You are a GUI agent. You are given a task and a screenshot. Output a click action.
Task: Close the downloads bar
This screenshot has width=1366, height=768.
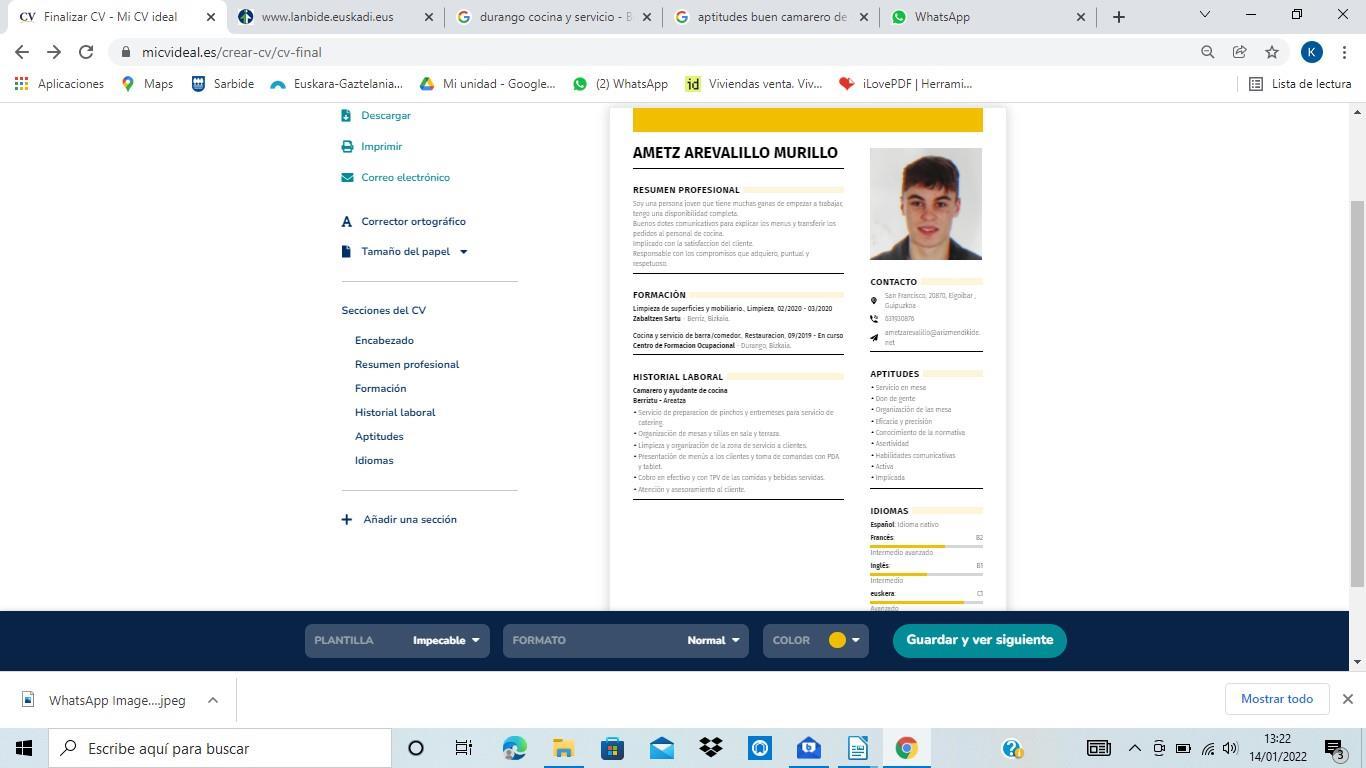pos(1348,699)
